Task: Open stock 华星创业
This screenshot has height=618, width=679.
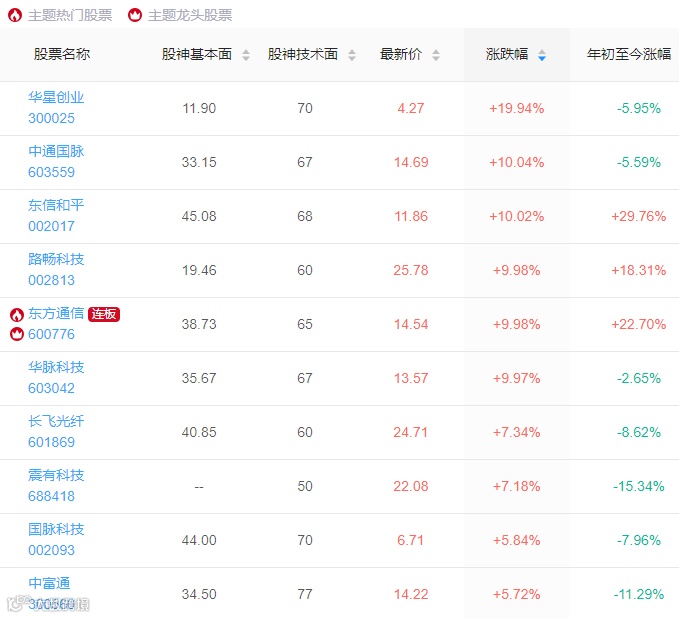Action: [56, 97]
